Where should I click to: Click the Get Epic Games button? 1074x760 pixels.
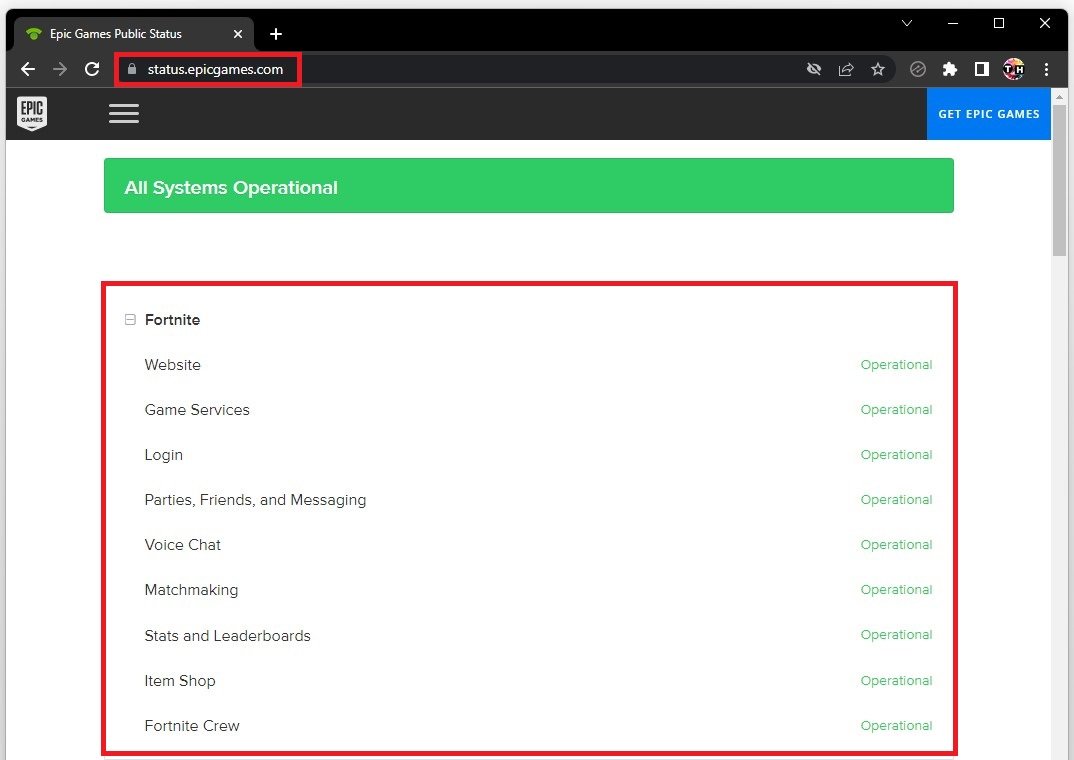click(x=988, y=114)
